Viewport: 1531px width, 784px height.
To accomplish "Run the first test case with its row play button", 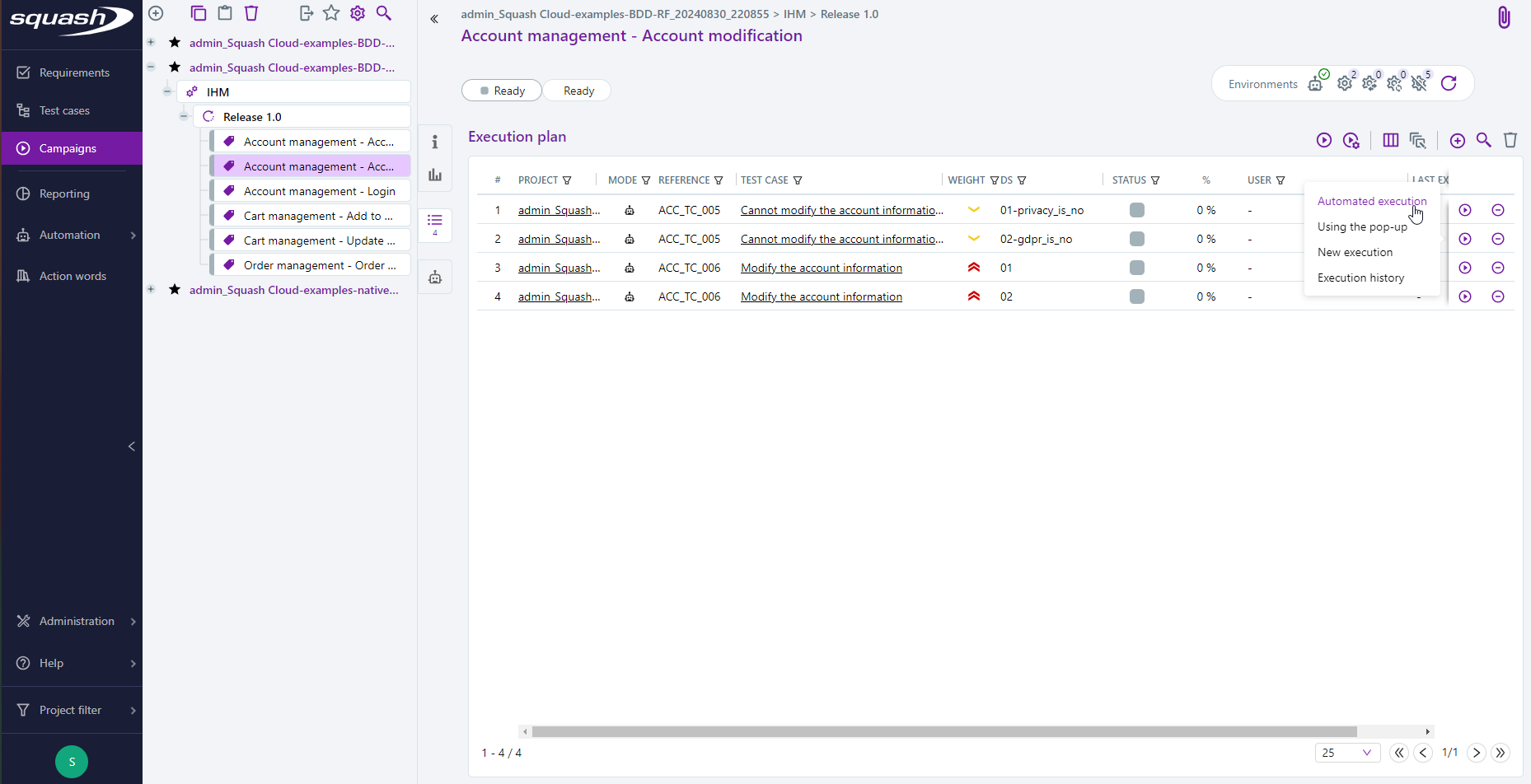I will point(1465,210).
